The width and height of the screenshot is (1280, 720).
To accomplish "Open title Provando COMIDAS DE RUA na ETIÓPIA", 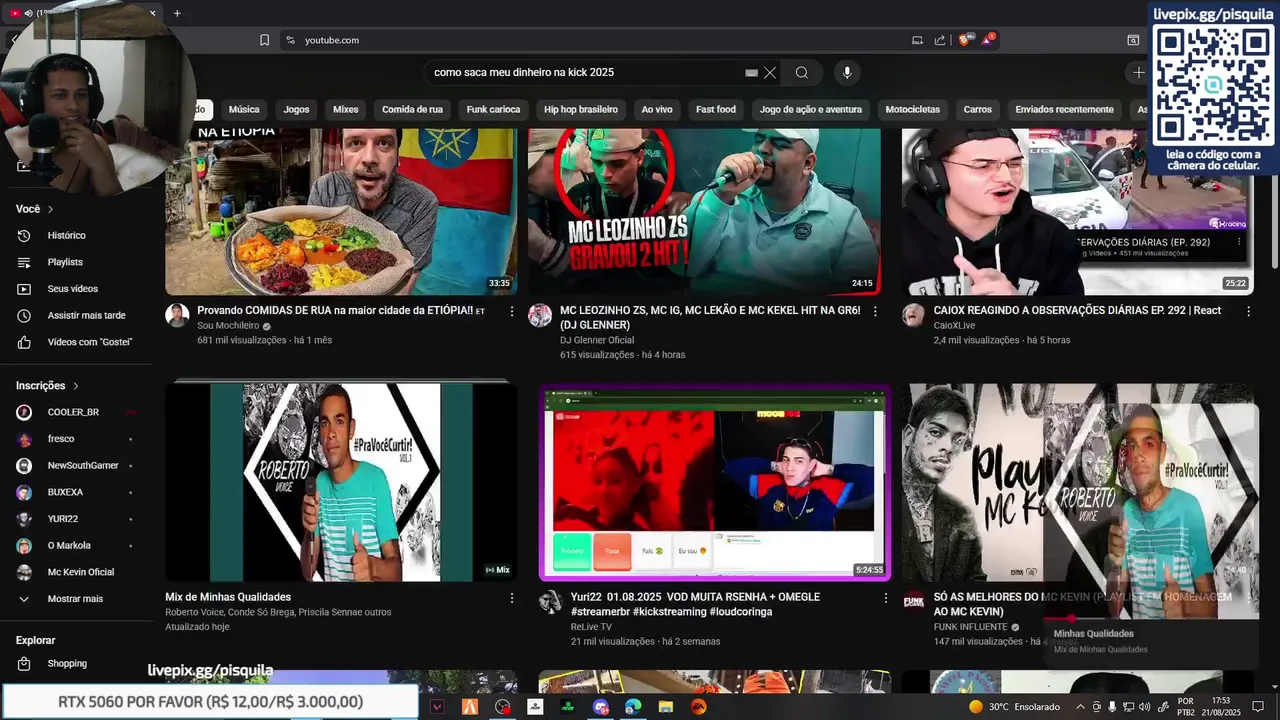I will pos(341,311).
